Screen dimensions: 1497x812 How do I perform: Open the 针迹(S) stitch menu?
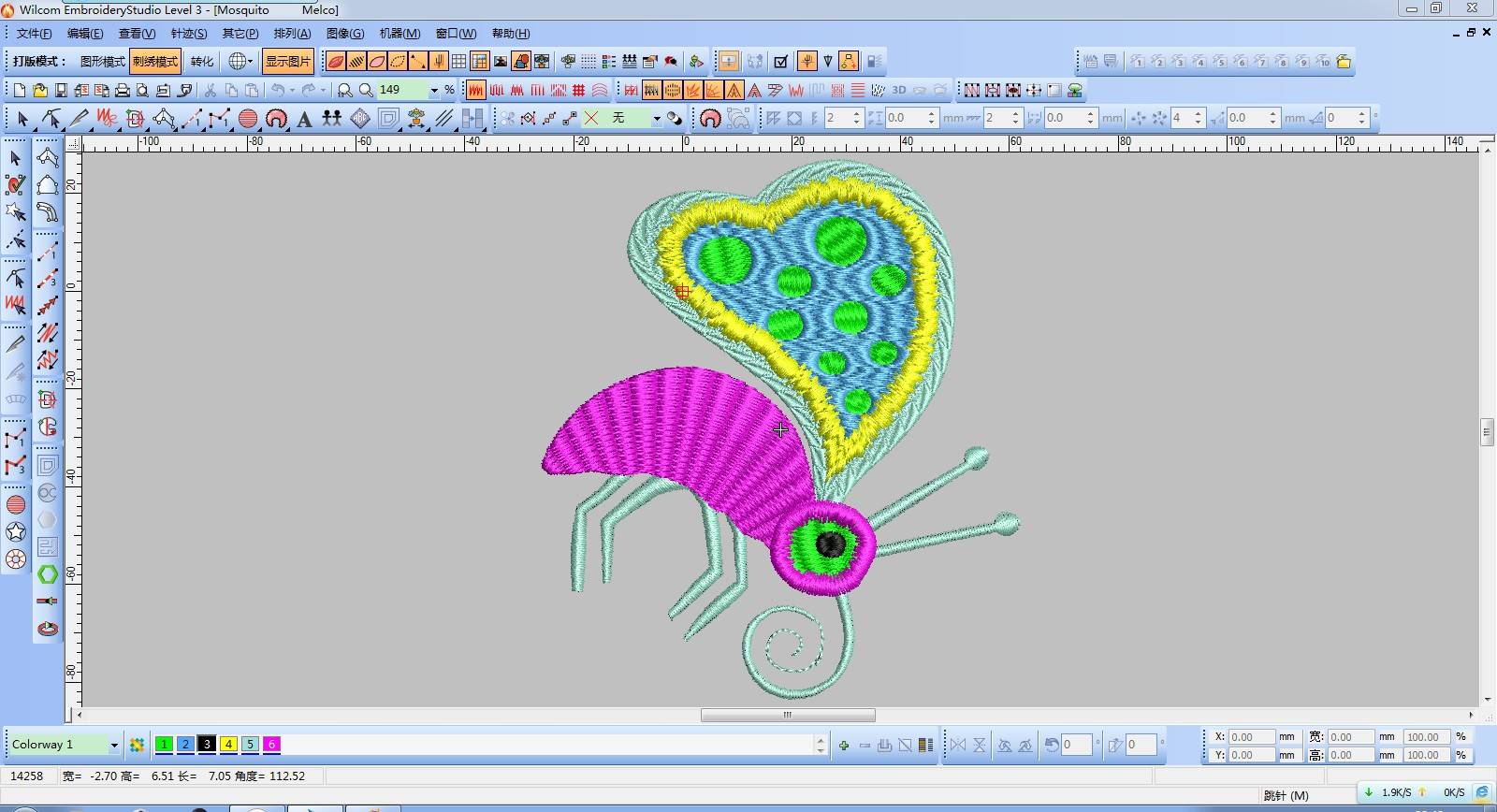(188, 34)
